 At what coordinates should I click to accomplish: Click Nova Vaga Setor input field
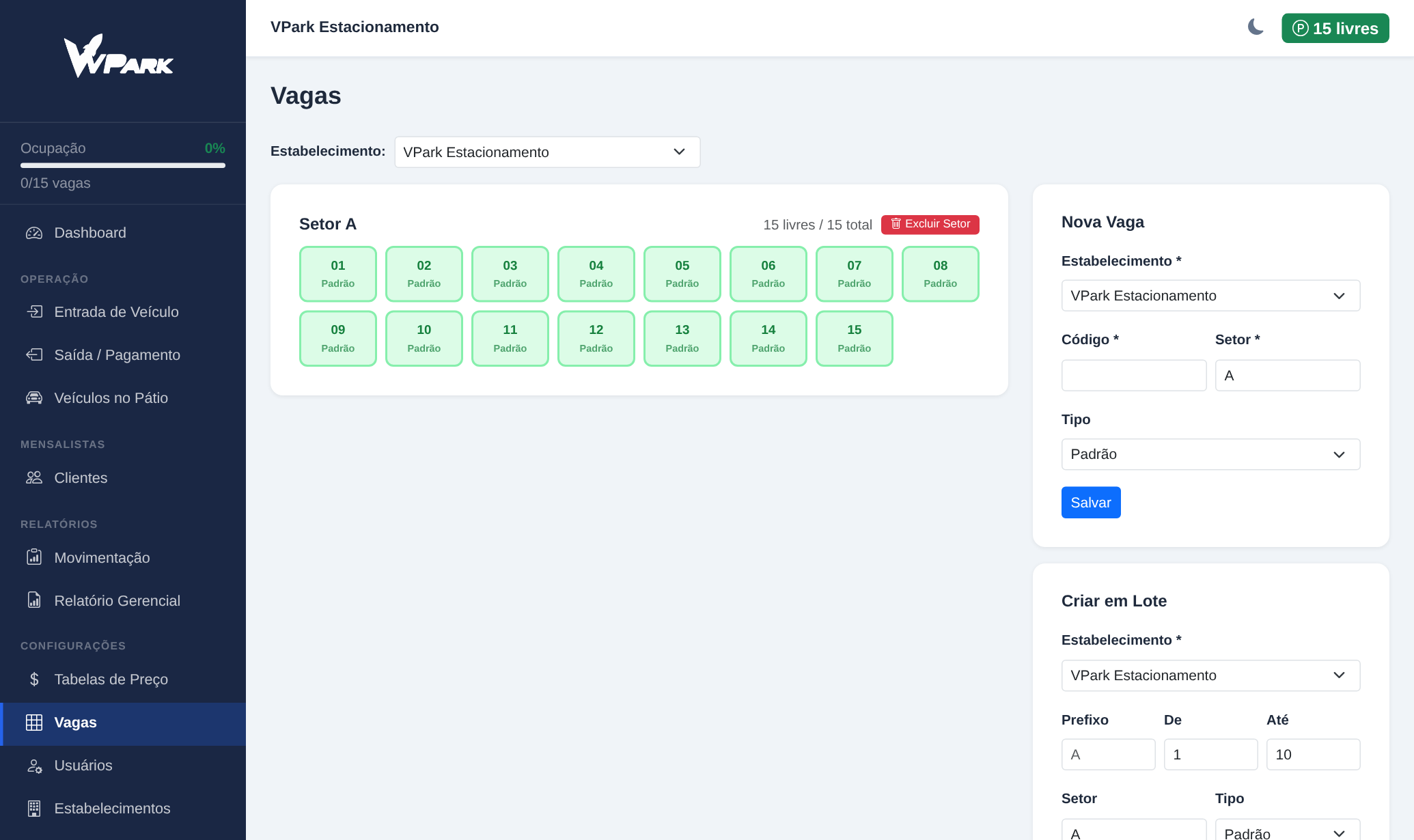click(x=1288, y=376)
